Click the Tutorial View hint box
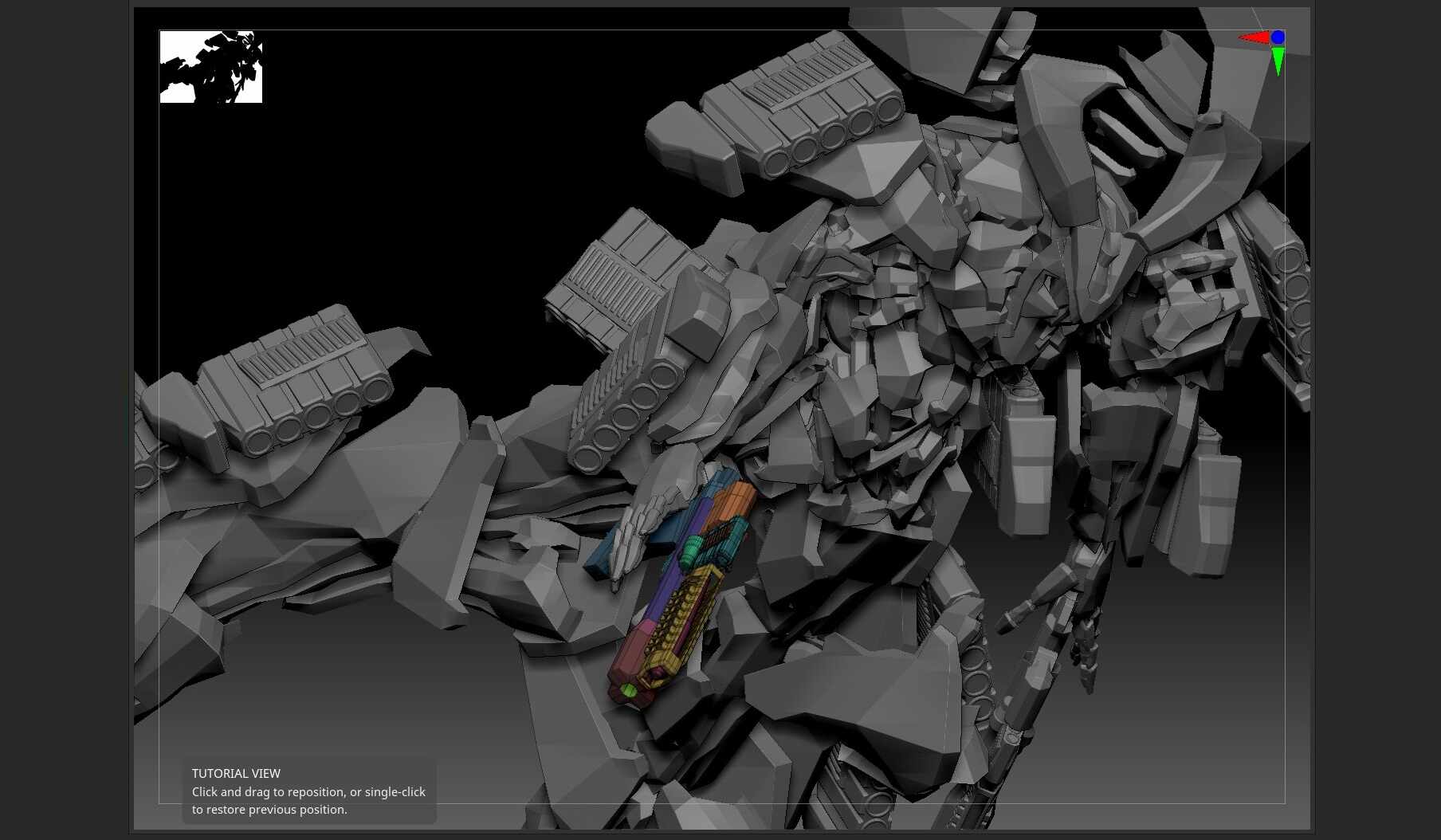This screenshot has height=840, width=1441. pos(309,791)
